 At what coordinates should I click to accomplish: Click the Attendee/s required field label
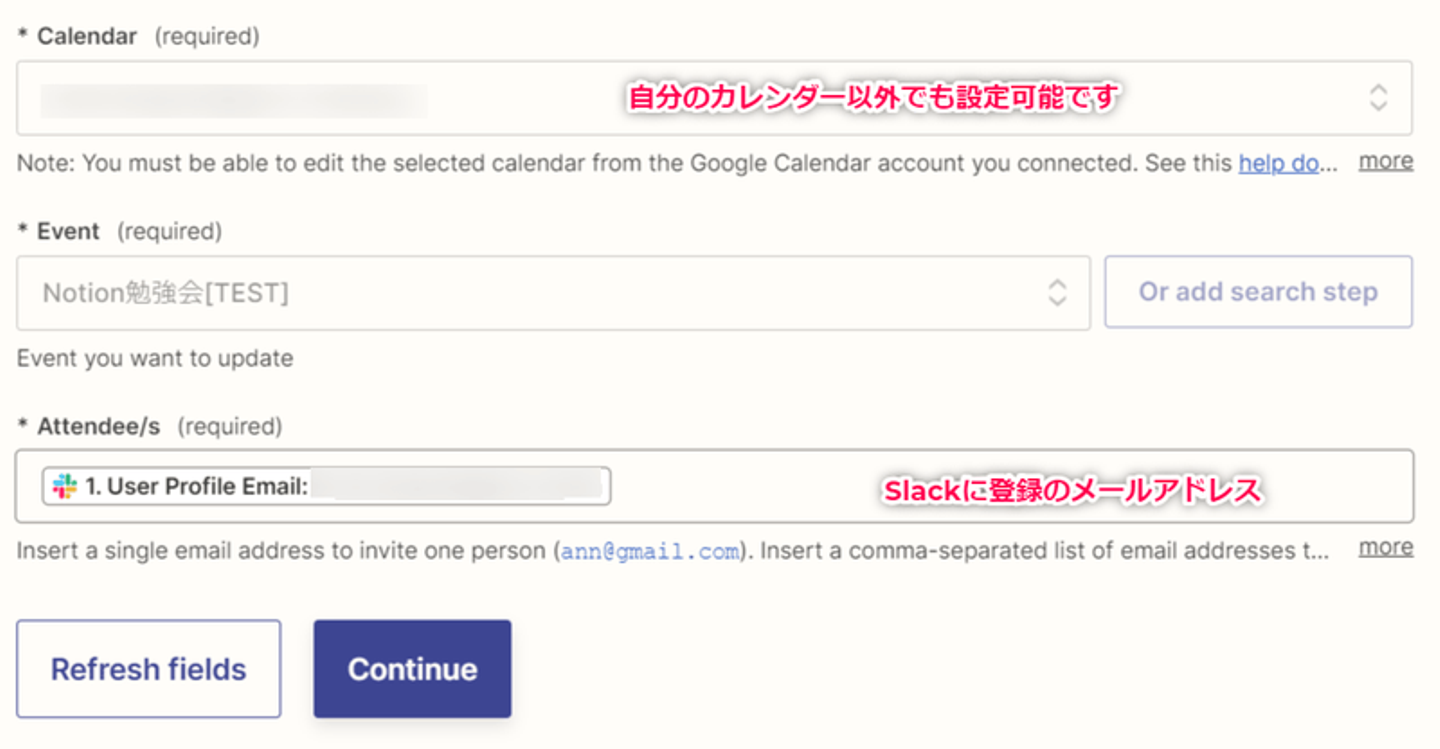[98, 427]
